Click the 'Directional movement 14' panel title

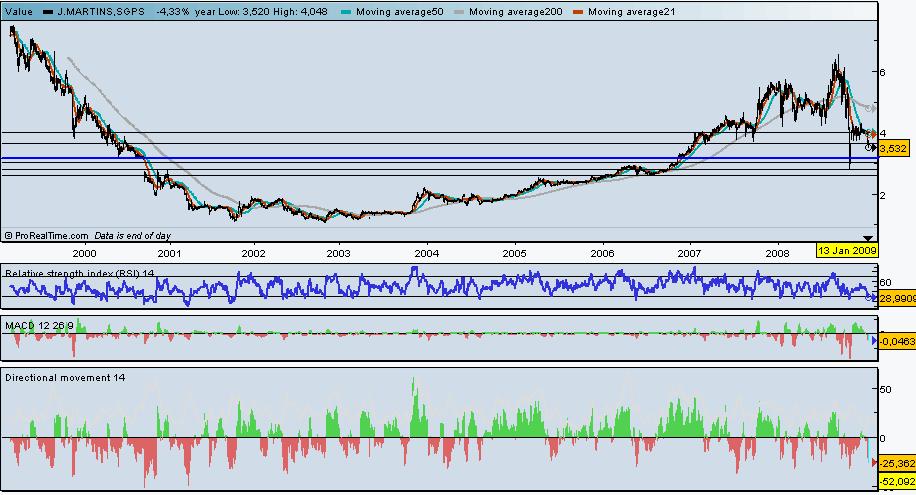[65, 378]
